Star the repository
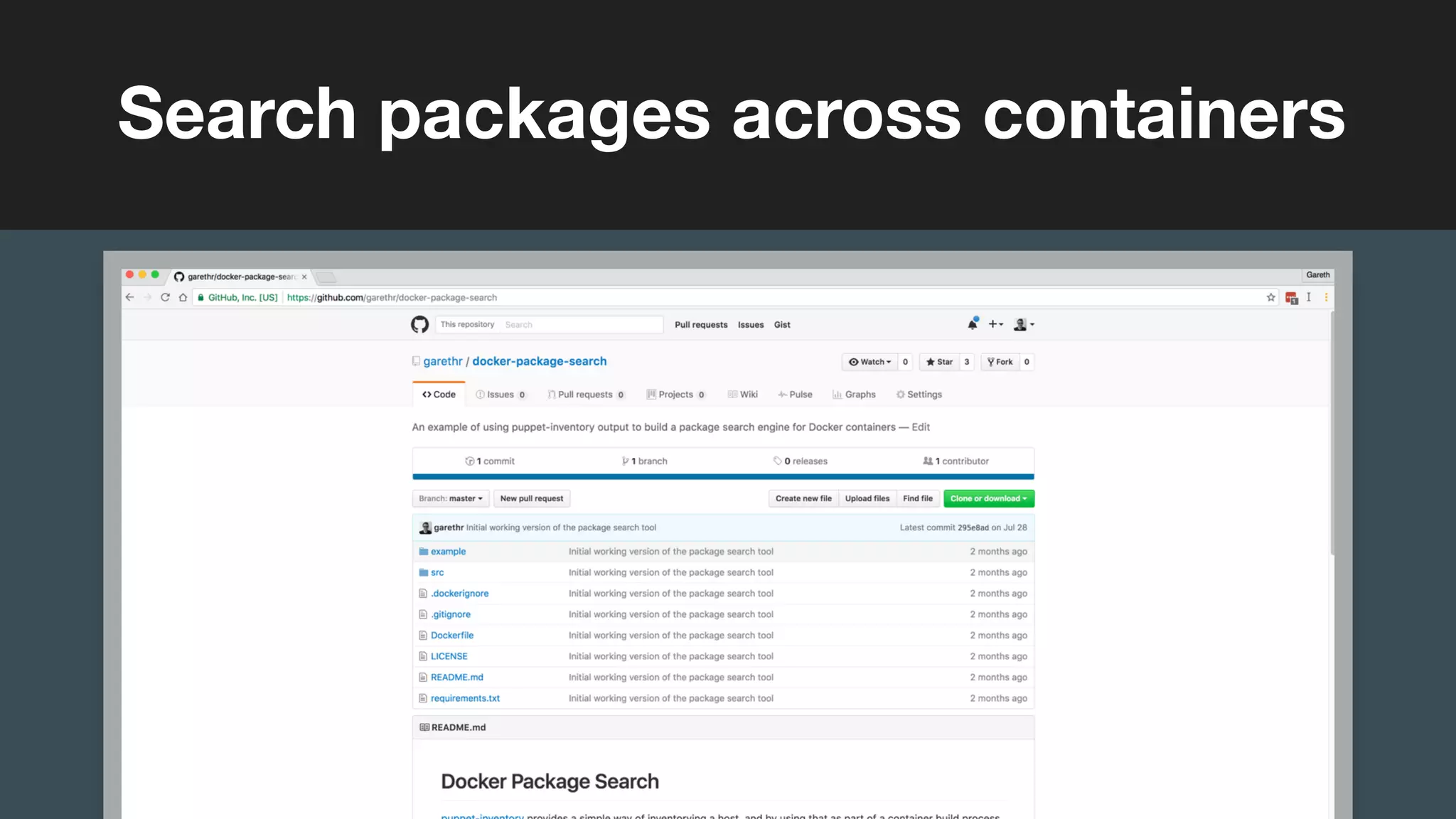The width and height of the screenshot is (1456, 819). click(939, 362)
